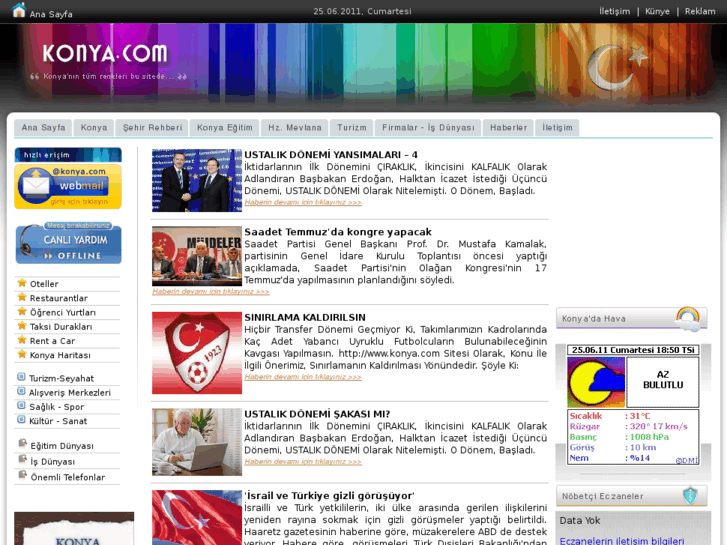Open the Haberler tab
727x545 pixels.
(509, 128)
